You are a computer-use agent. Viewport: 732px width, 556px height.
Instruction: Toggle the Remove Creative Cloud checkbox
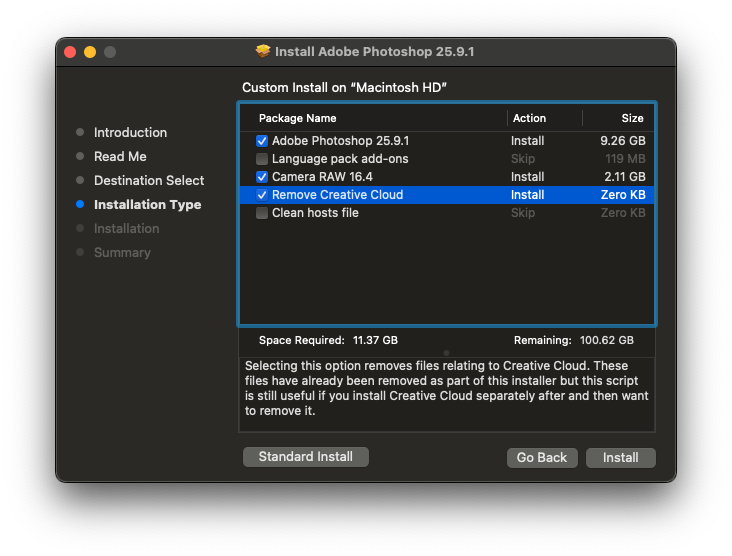(x=262, y=195)
